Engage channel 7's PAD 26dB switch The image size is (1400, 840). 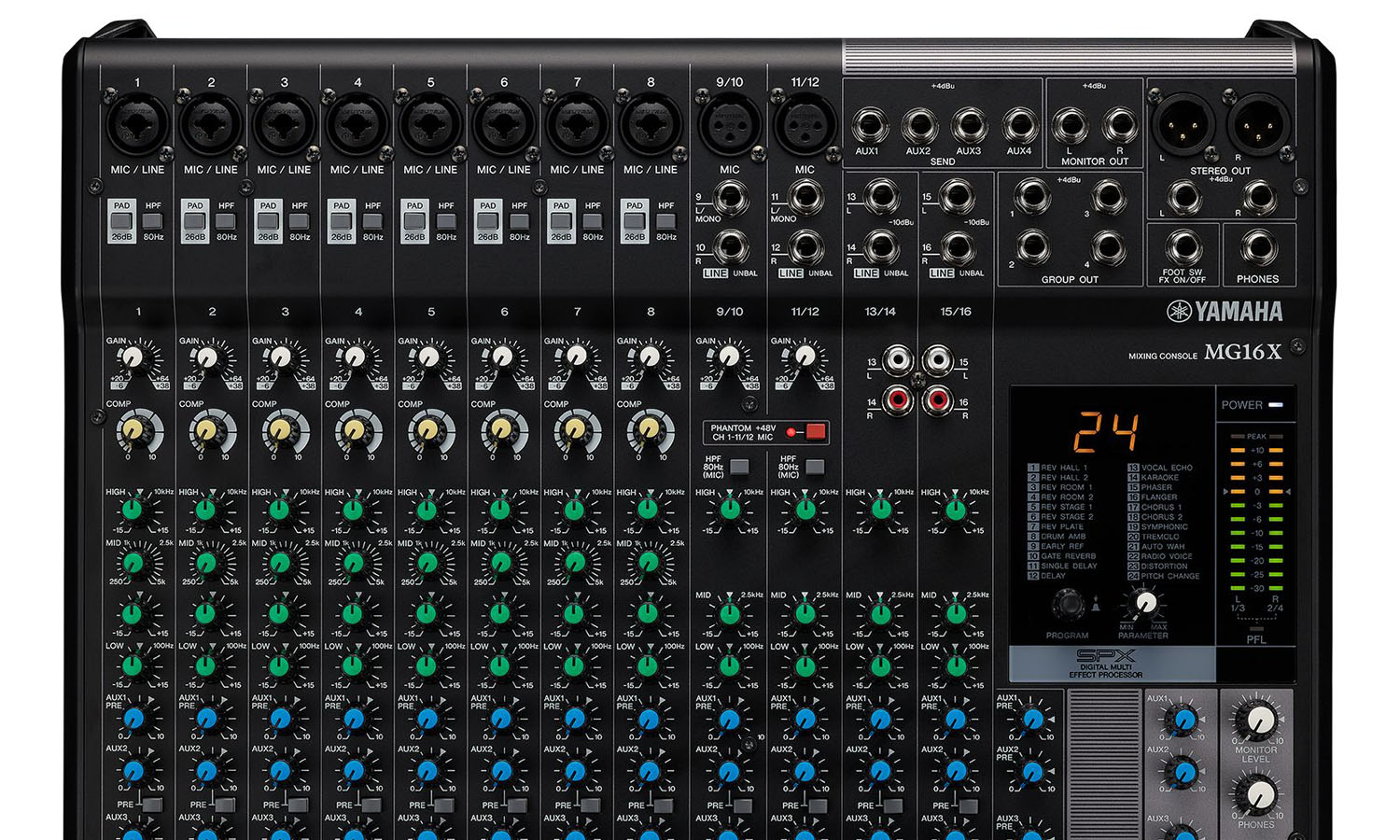561,221
